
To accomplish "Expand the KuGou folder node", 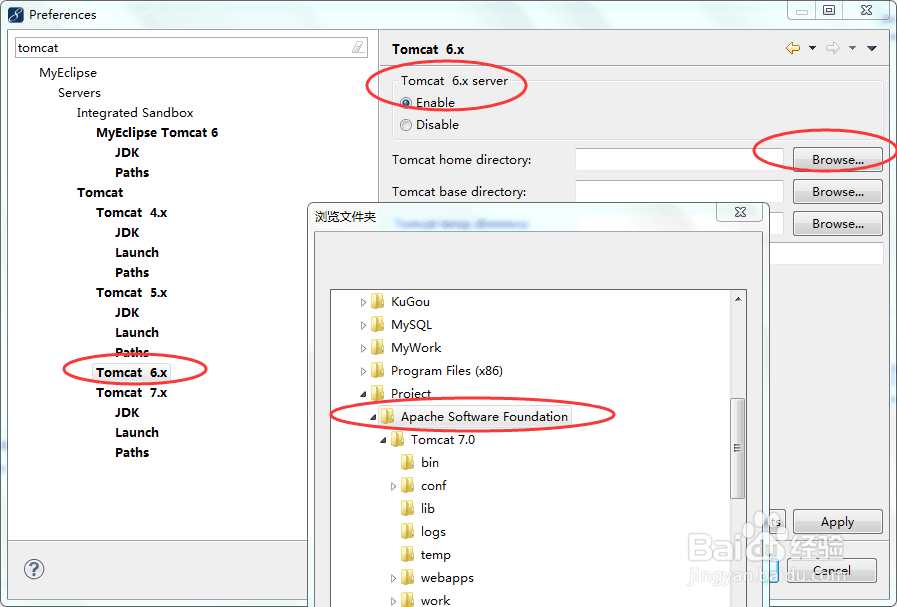I will (363, 302).
